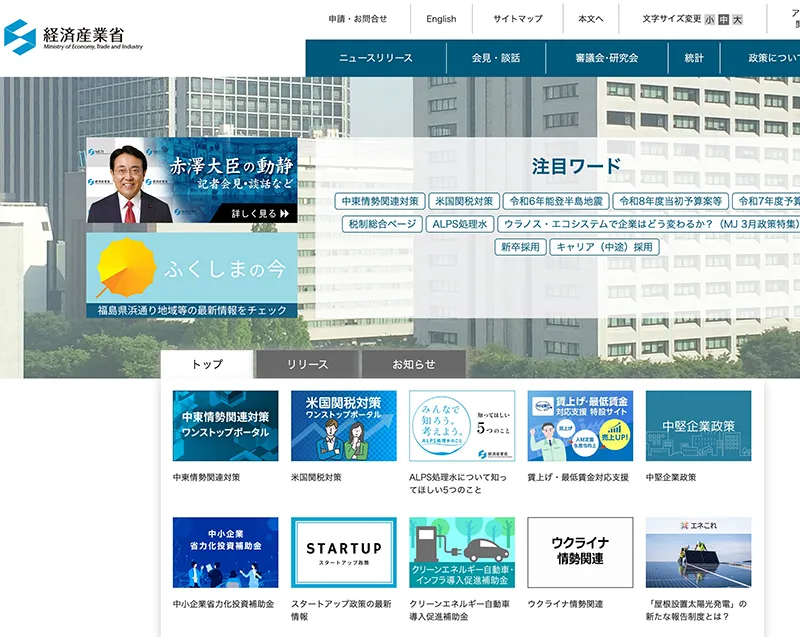
Task: Click the 文字サイズ変更 label
Action: [x=671, y=19]
